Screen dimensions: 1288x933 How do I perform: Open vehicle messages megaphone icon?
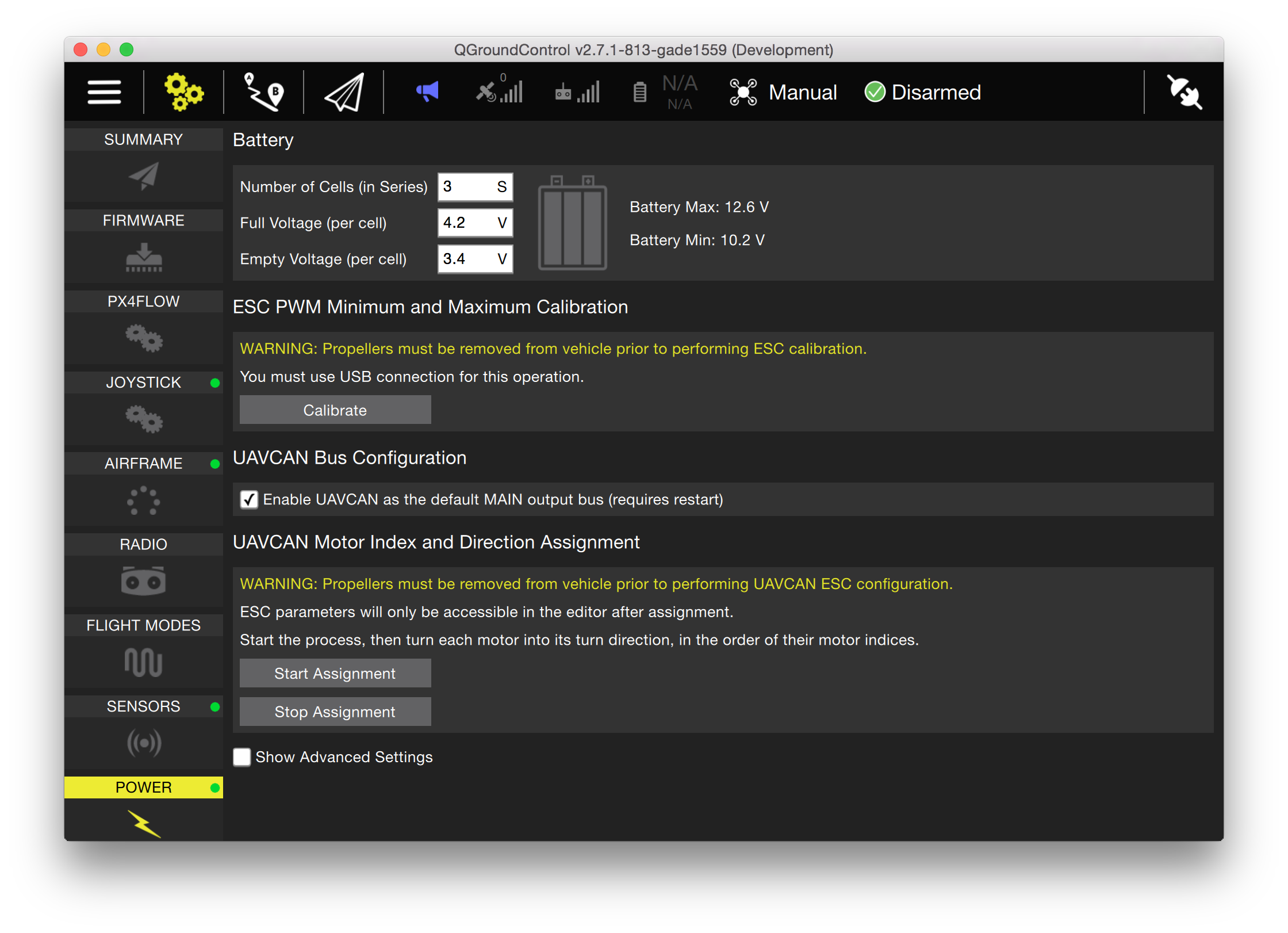pyautogui.click(x=425, y=91)
